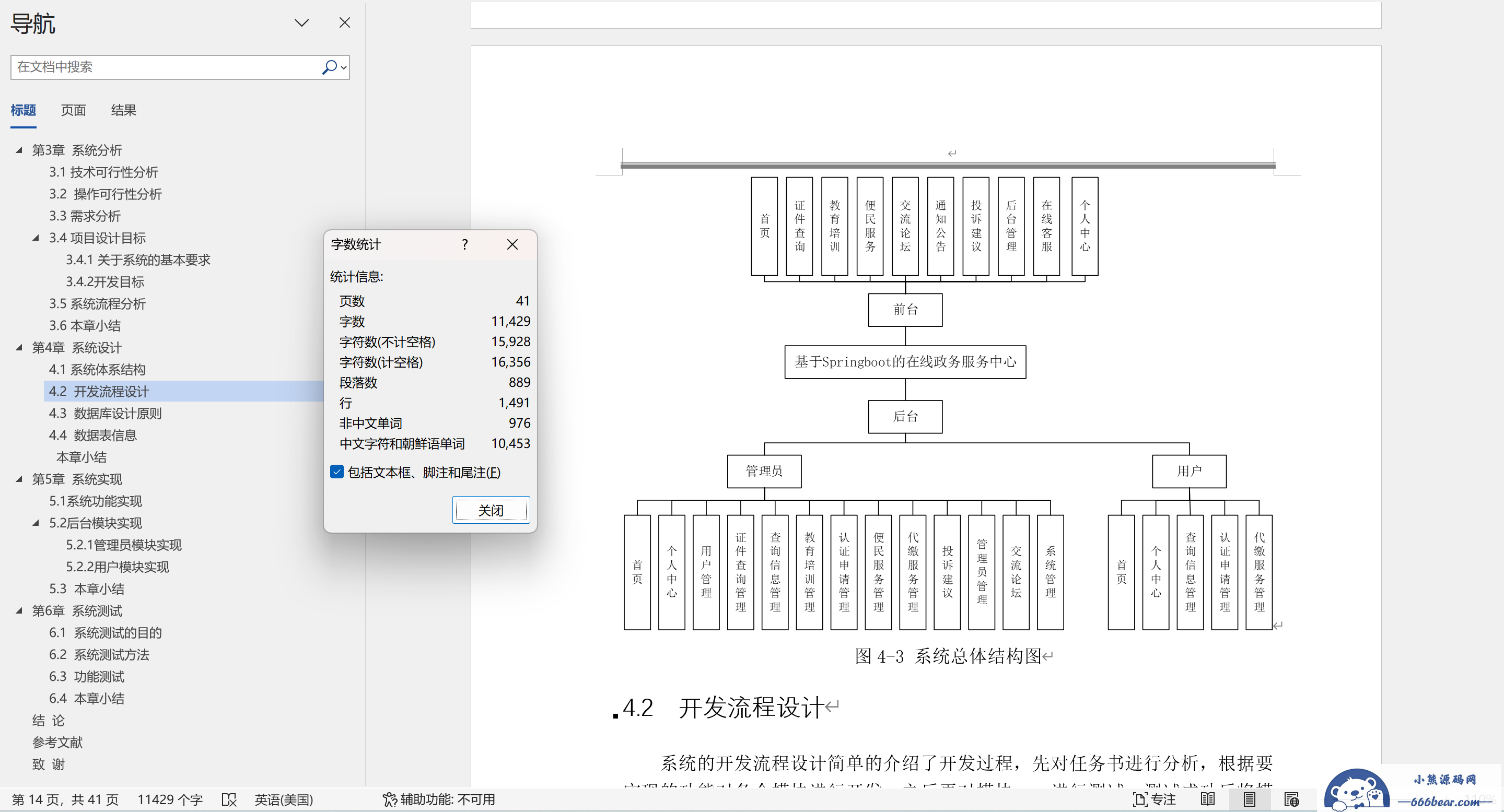1504x812 pixels.
Task: Click the help question mark in 字数统计 dialog
Action: [x=464, y=244]
